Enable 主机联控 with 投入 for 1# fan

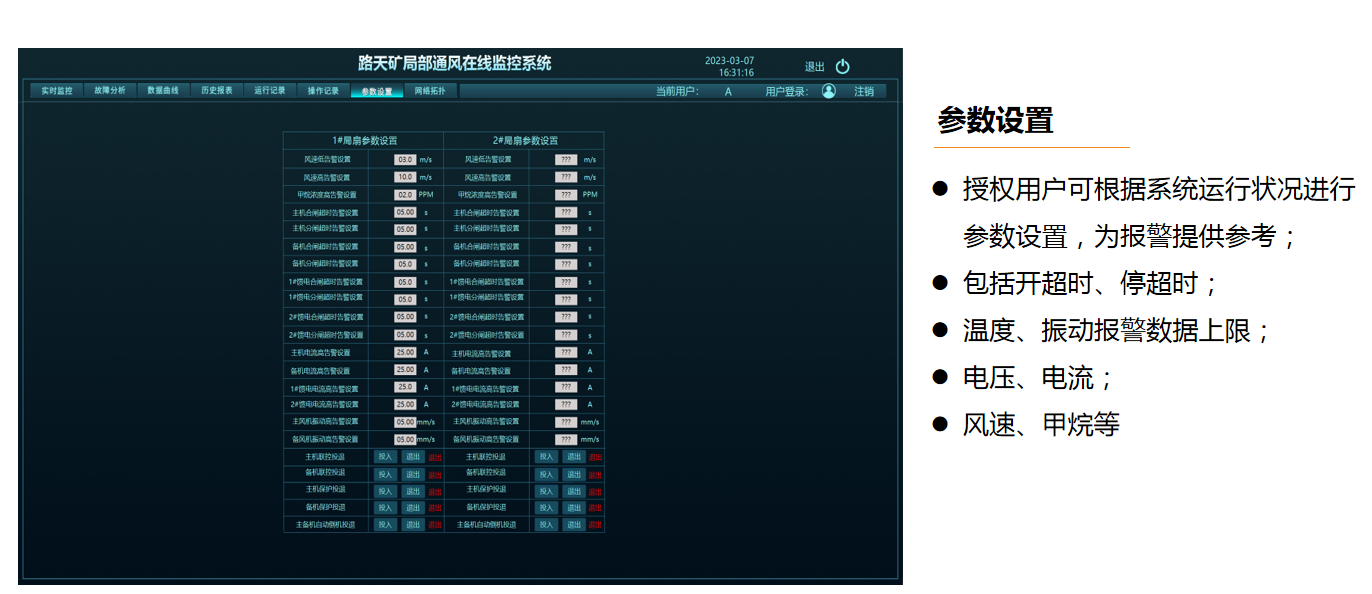[386, 457]
